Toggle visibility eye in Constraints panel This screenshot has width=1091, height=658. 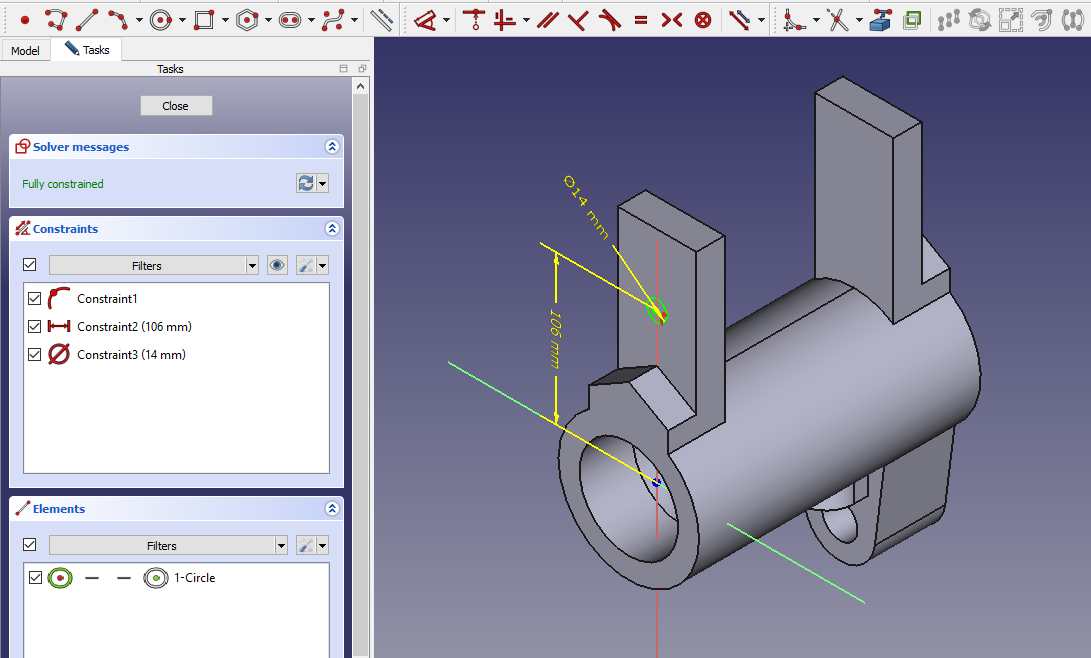point(278,265)
